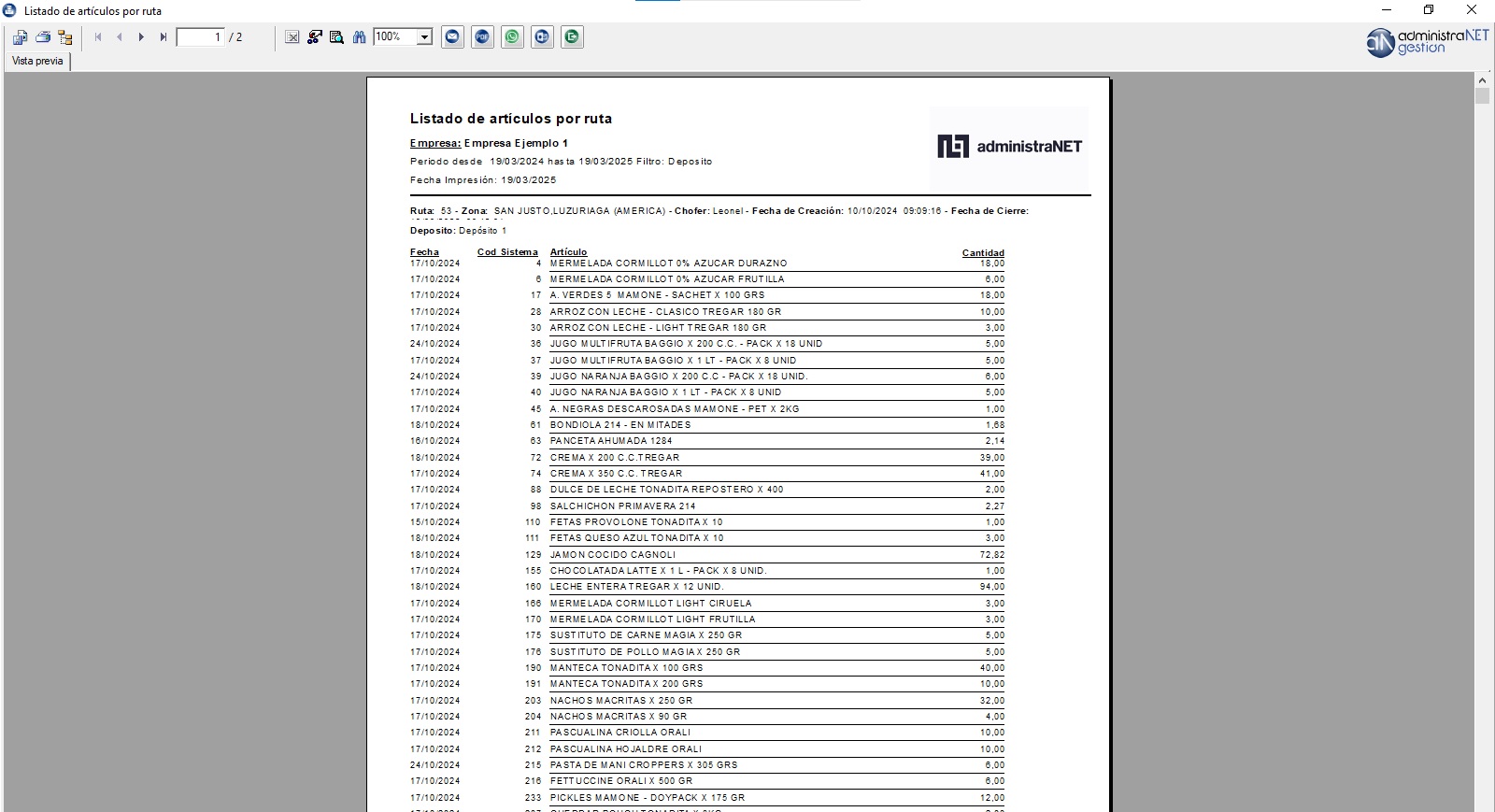Image resolution: width=1495 pixels, height=812 pixels.
Task: Click the vertical scrollbar thumb
Action: (x=1482, y=96)
